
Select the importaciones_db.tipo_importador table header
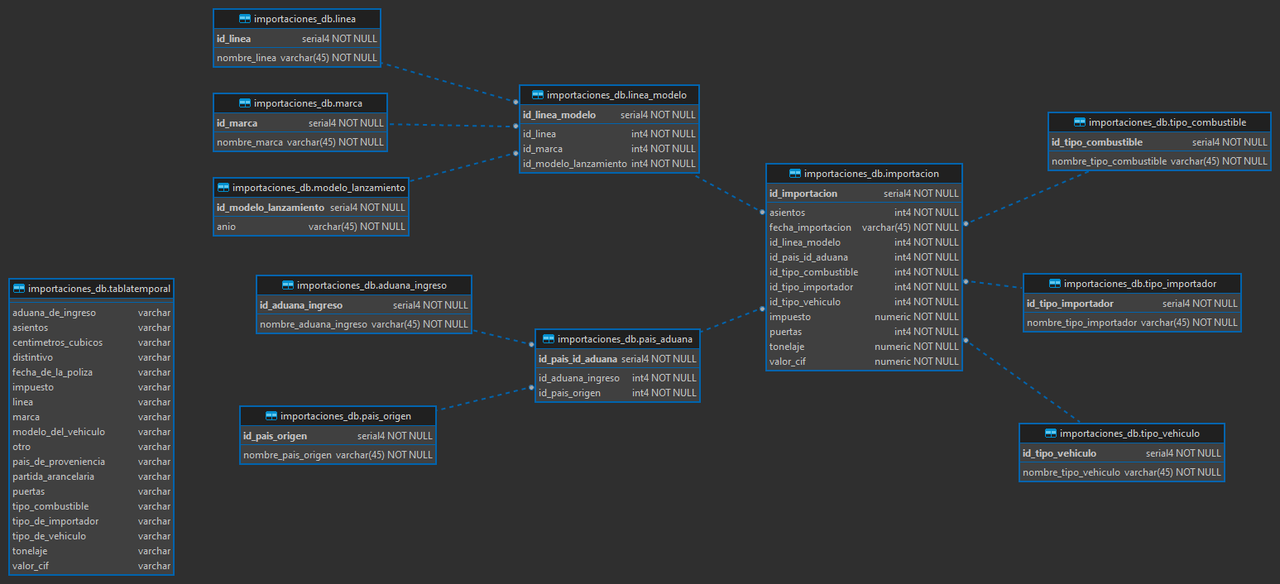(x=1130, y=283)
